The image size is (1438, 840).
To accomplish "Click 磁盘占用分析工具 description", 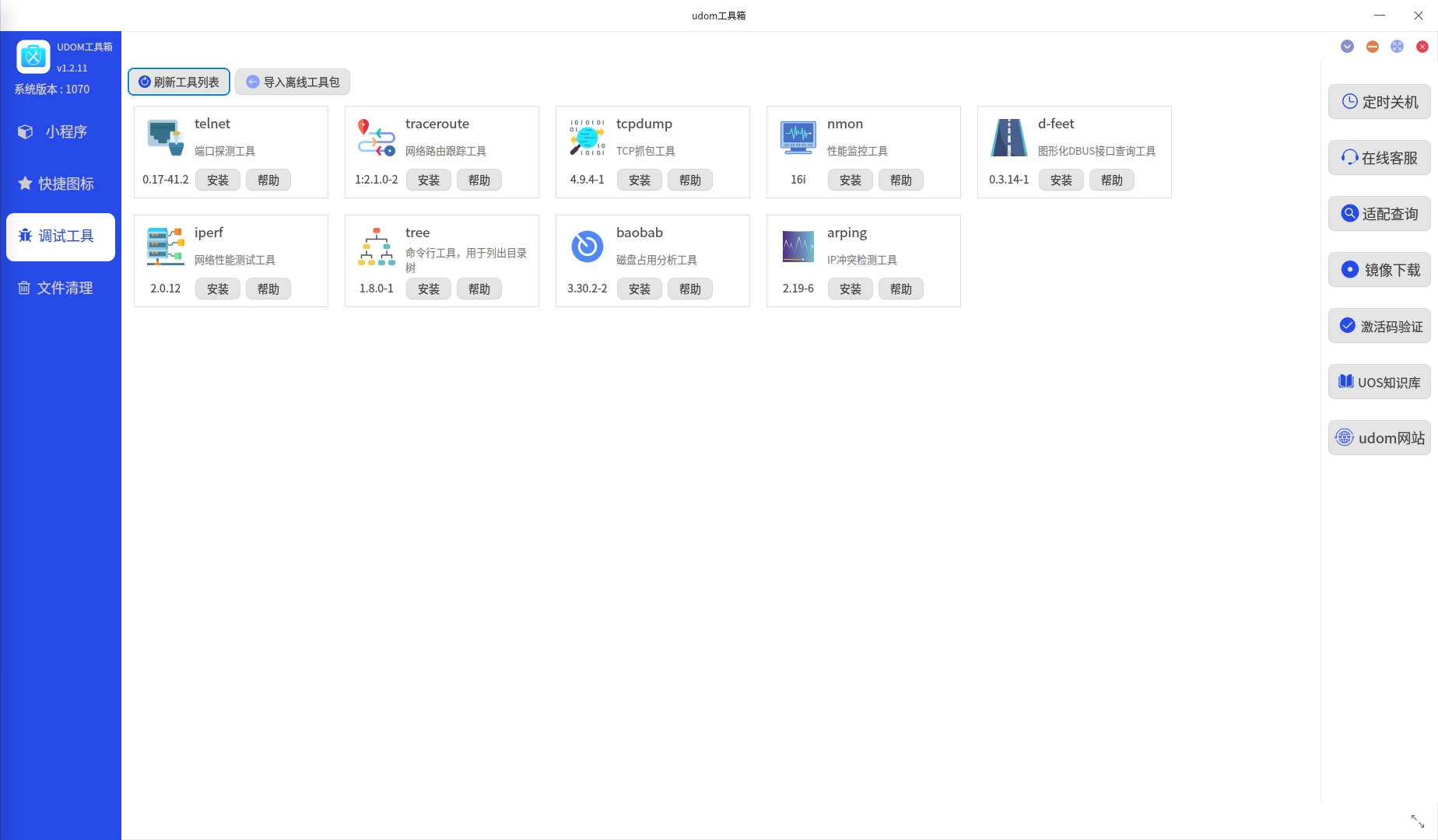I will tap(657, 260).
